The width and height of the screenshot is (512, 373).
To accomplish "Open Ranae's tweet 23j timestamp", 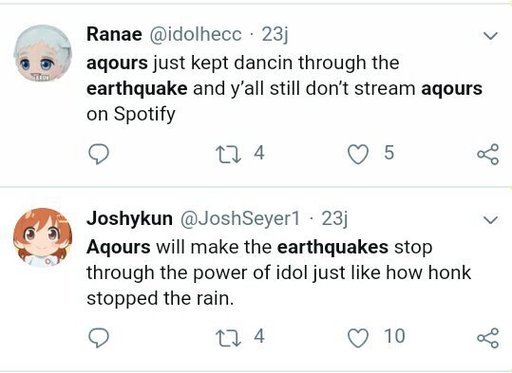I will pyautogui.click(x=275, y=35).
